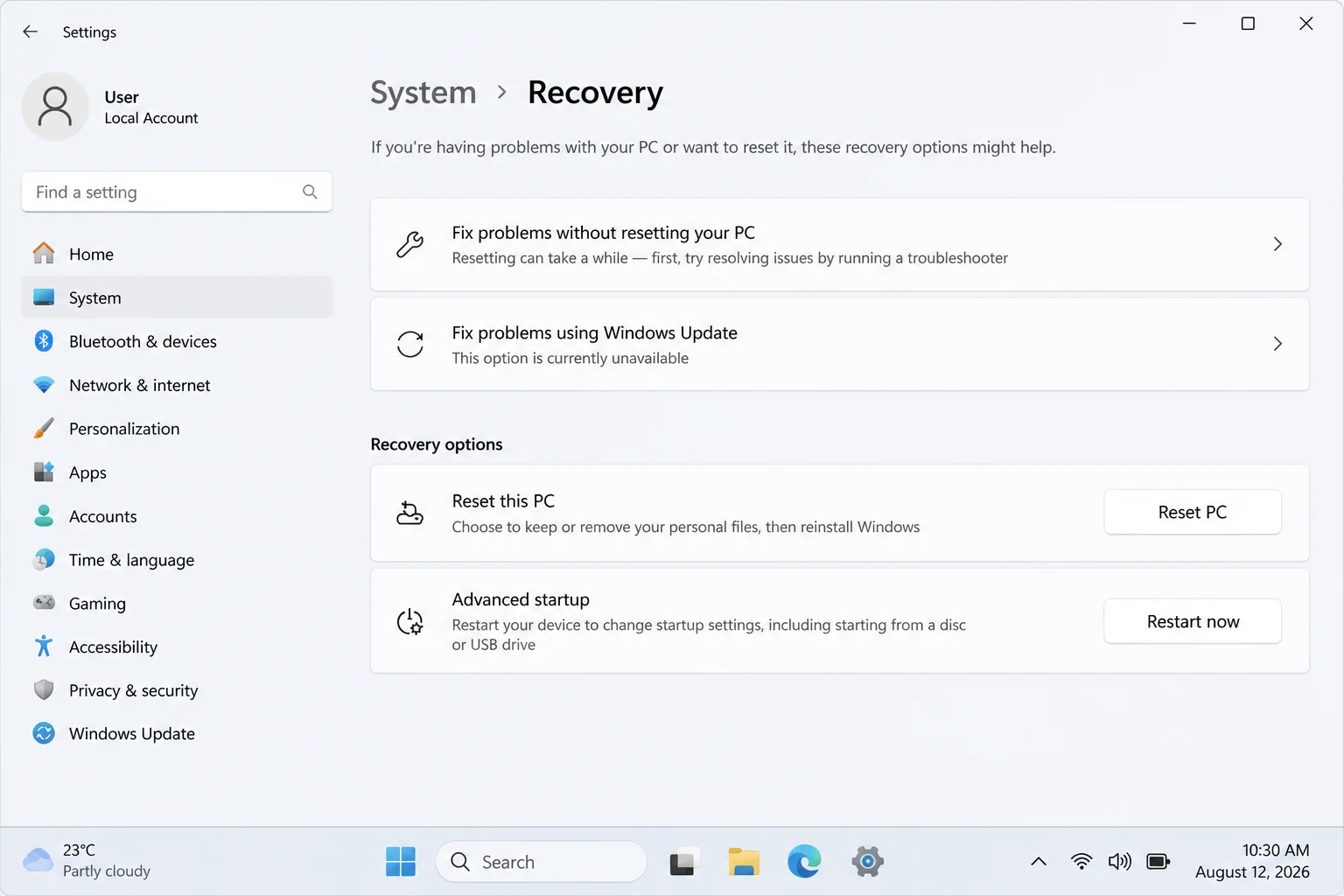Open Apps settings page
This screenshot has width=1344, height=896.
[177, 472]
